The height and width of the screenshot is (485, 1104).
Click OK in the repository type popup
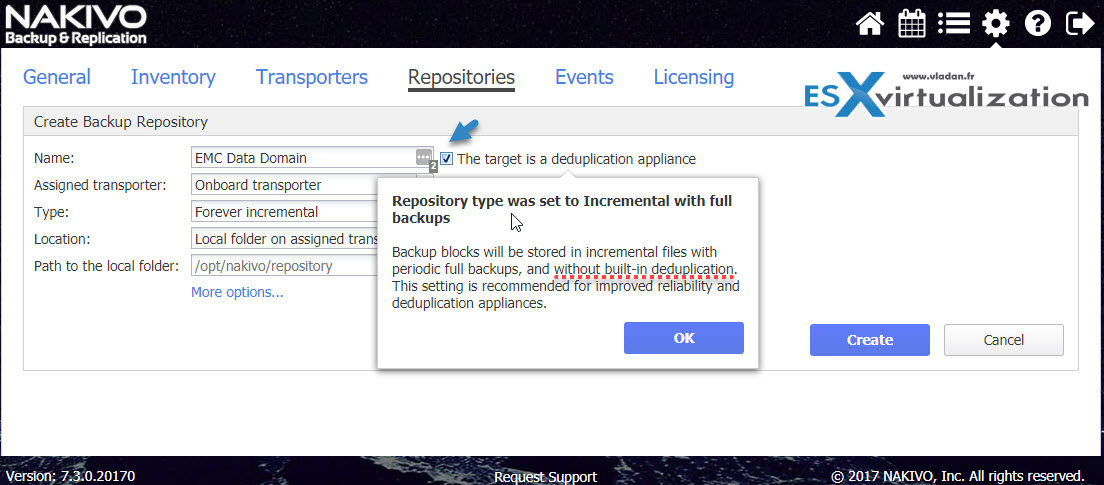pyautogui.click(x=684, y=338)
